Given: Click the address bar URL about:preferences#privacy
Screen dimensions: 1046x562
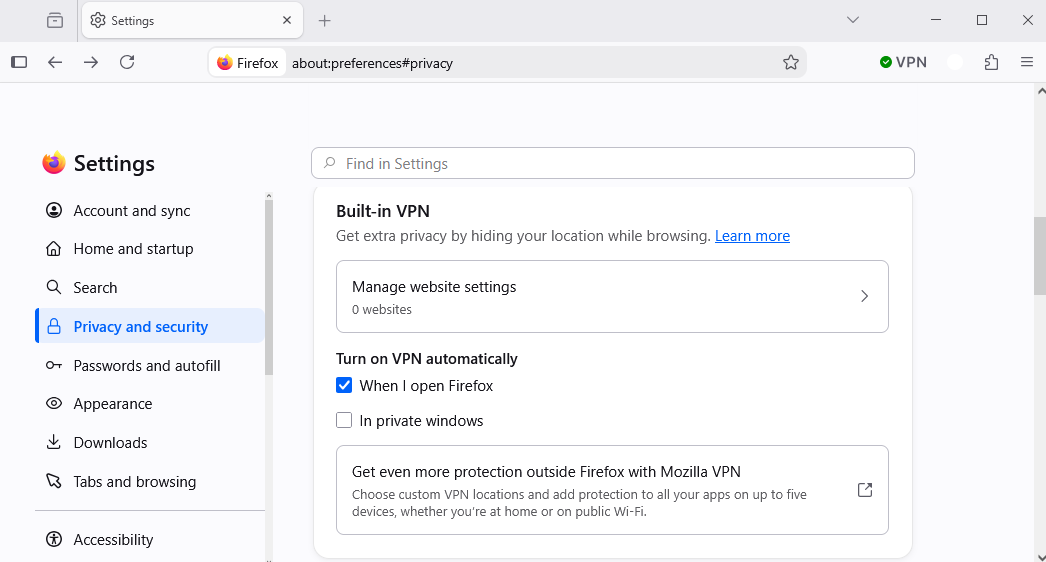Looking at the screenshot, I should pos(372,63).
